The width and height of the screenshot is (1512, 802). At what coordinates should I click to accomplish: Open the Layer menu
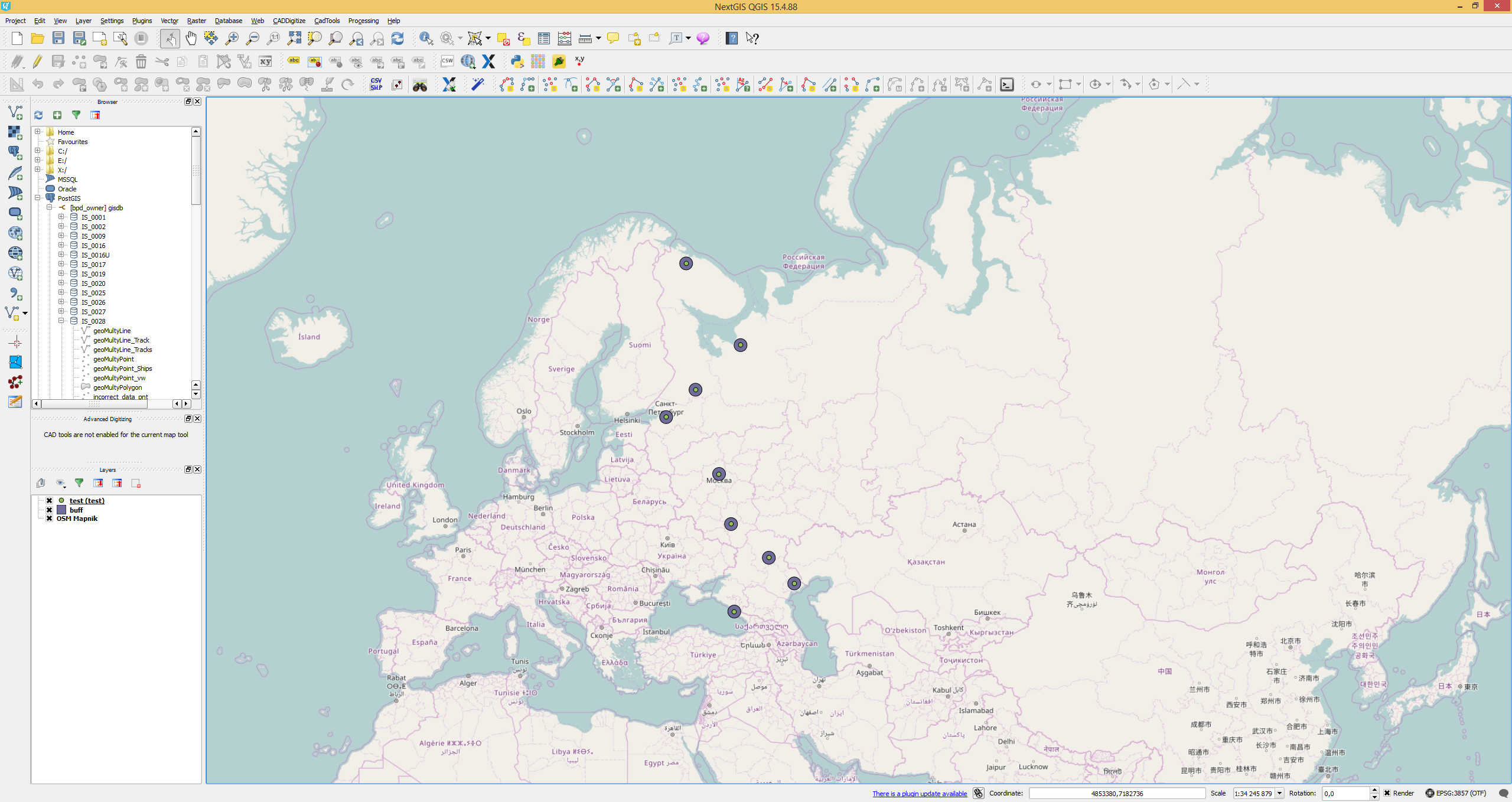coord(83,21)
